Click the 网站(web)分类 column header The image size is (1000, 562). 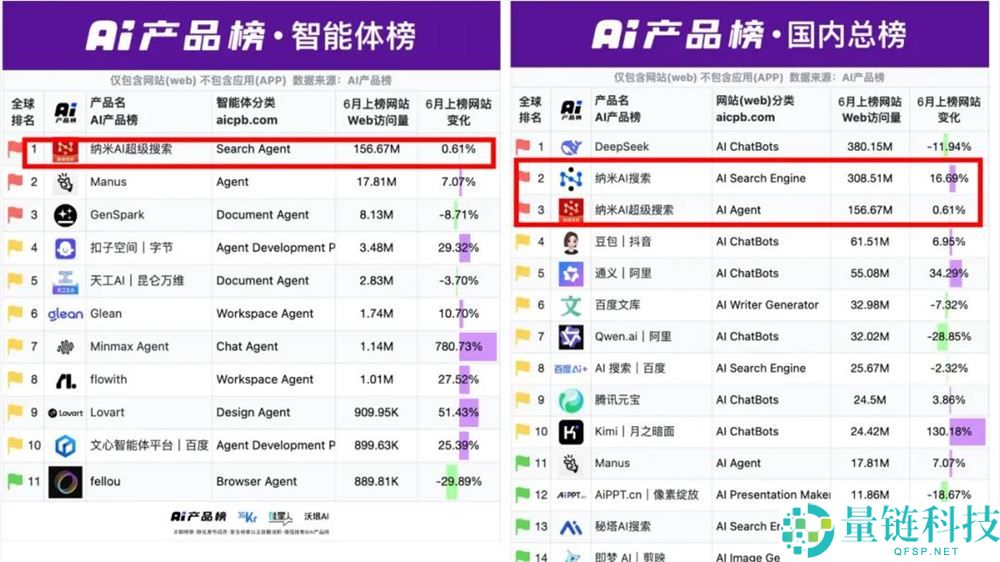click(754, 109)
